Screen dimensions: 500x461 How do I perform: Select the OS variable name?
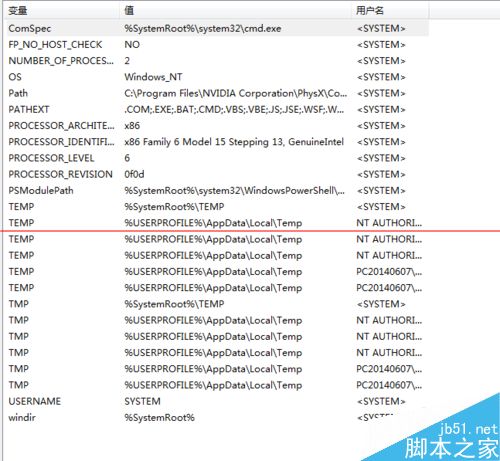click(15, 77)
